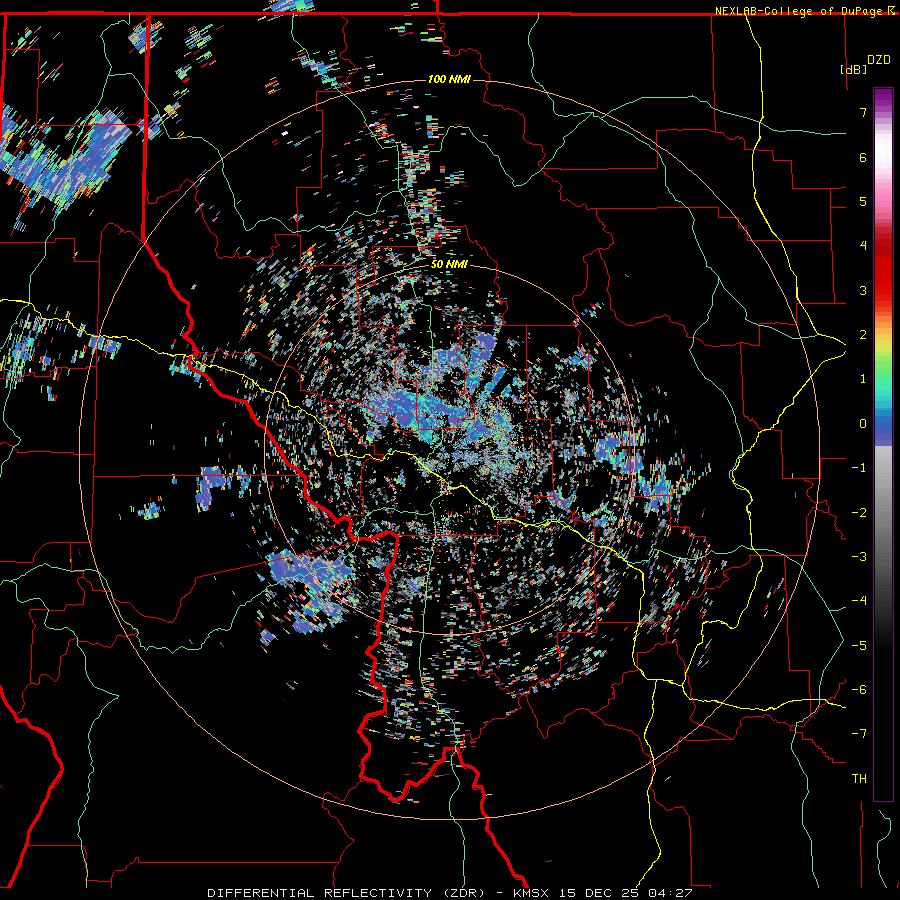Viewport: 900px width, 900px height.
Task: Click the positive 3 value on the color scale
Action: tap(863, 290)
